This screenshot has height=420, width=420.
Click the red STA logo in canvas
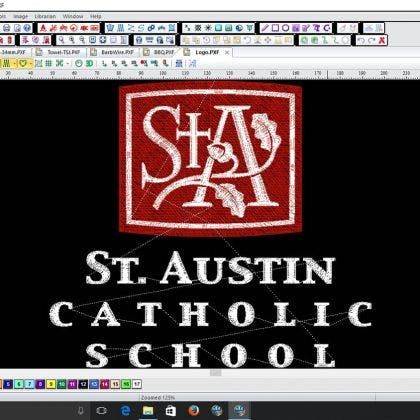211,159
